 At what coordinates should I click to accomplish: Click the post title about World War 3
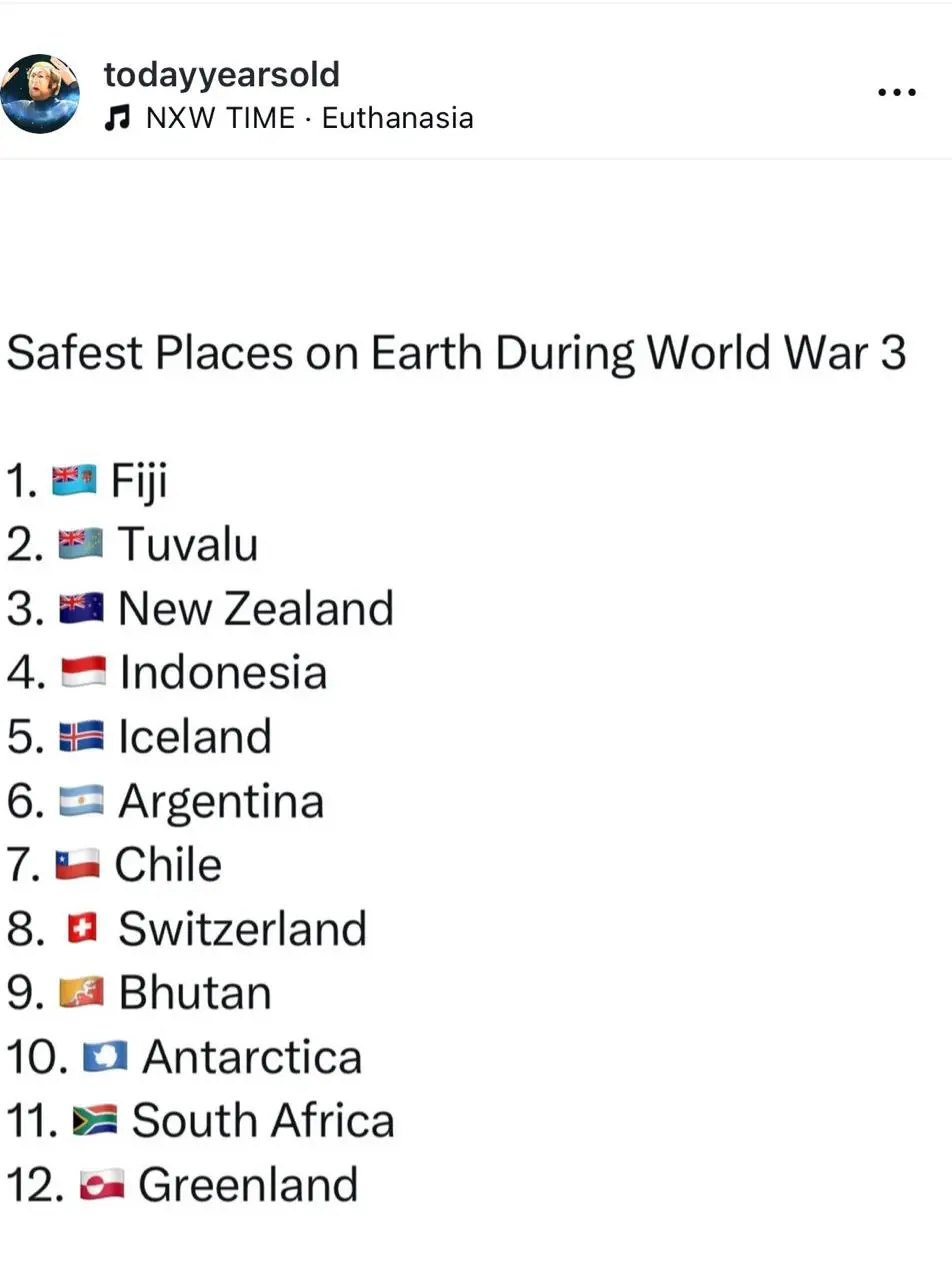(456, 354)
